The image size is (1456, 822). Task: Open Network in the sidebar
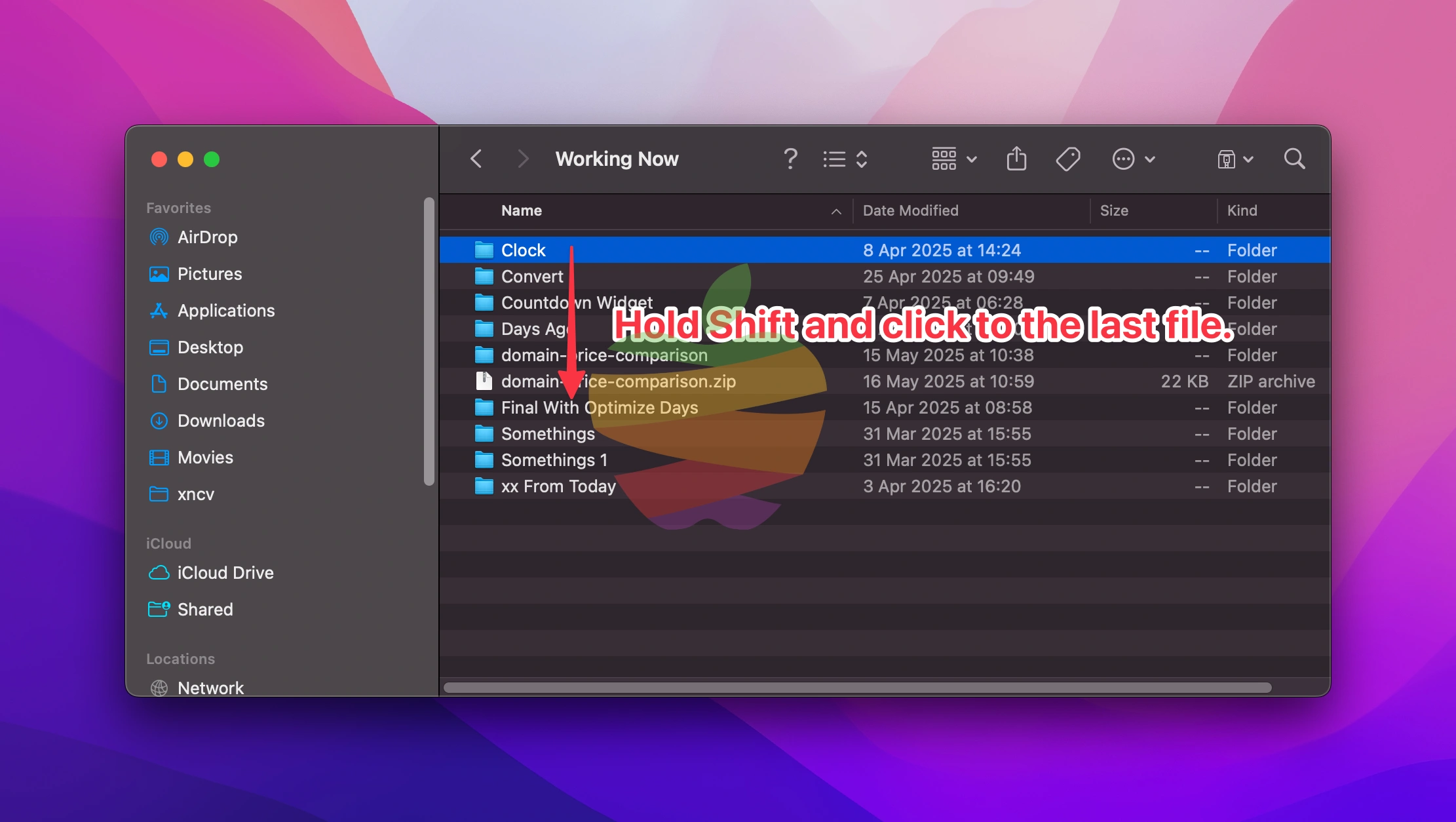coord(210,688)
